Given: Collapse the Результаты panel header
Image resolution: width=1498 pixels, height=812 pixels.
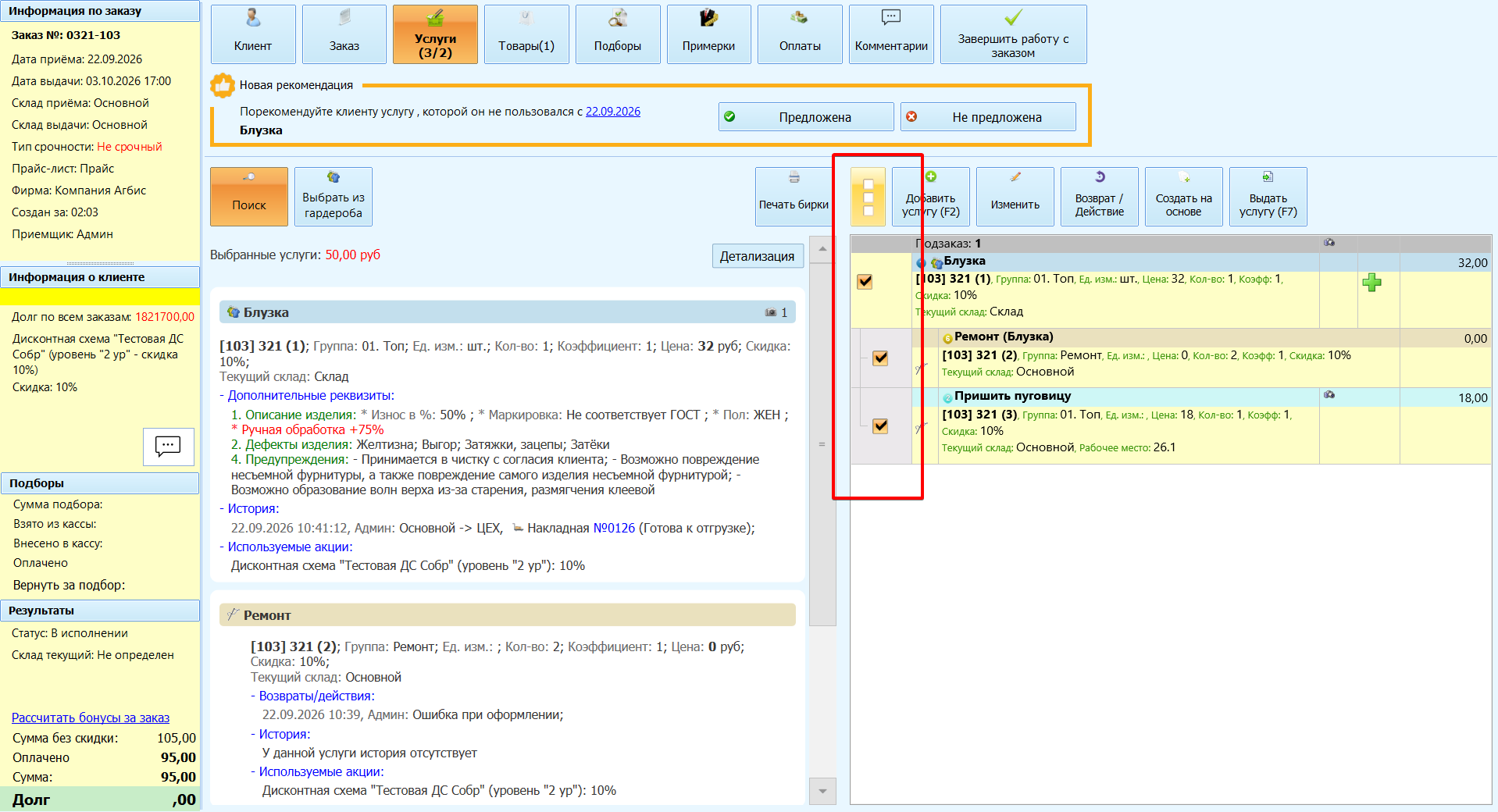Looking at the screenshot, I should (x=100, y=611).
